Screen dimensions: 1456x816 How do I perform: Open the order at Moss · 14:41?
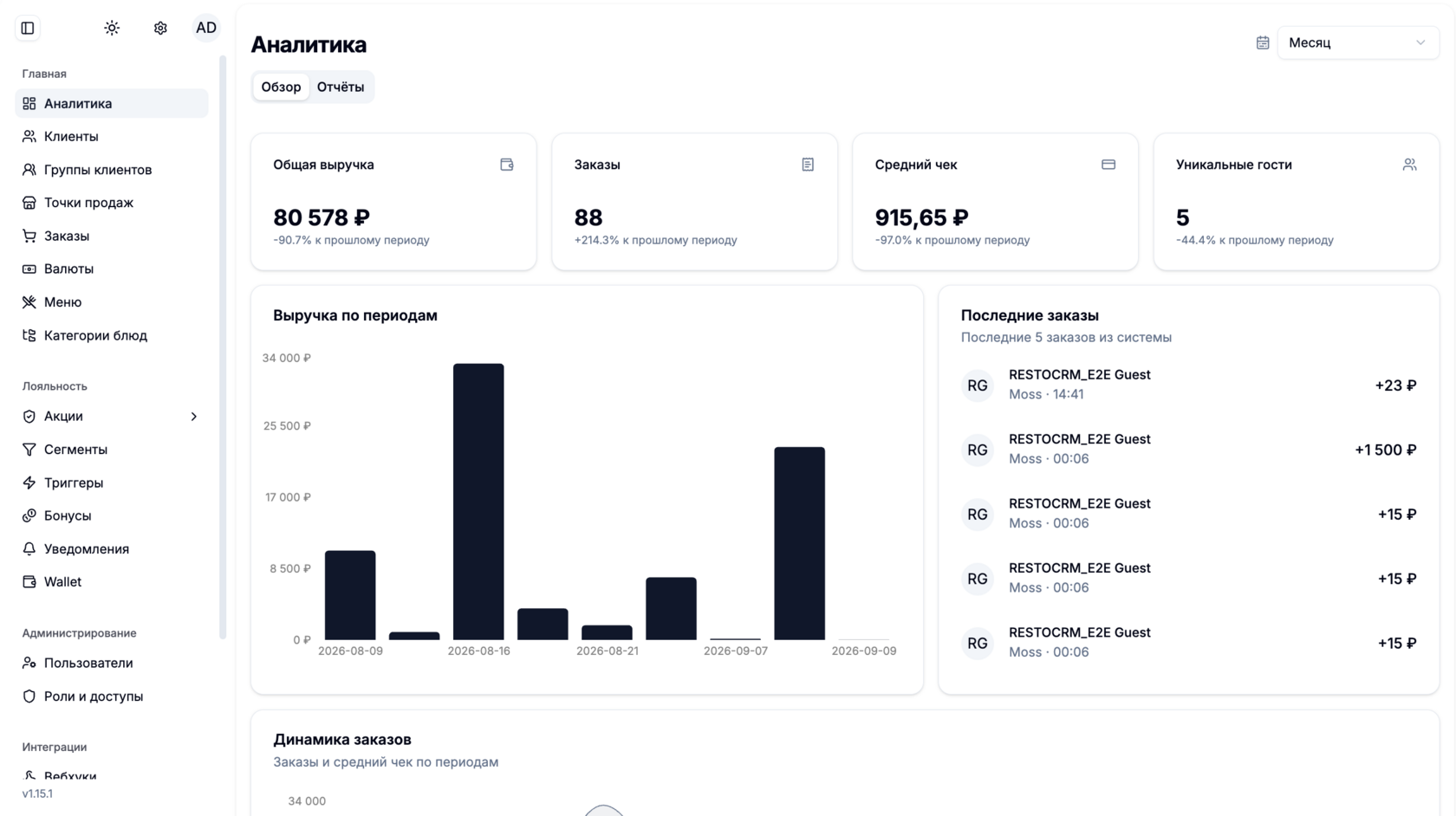tap(1188, 385)
